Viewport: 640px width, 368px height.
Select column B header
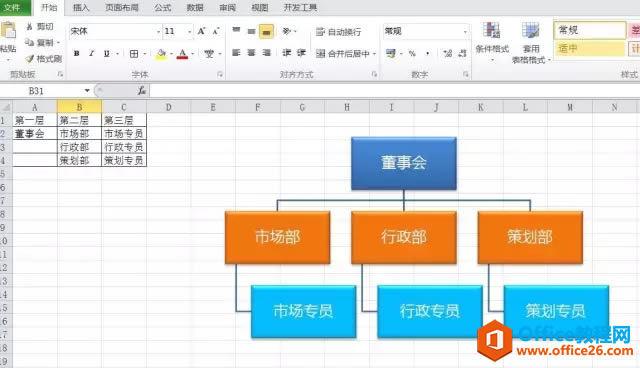pyautogui.click(x=79, y=107)
